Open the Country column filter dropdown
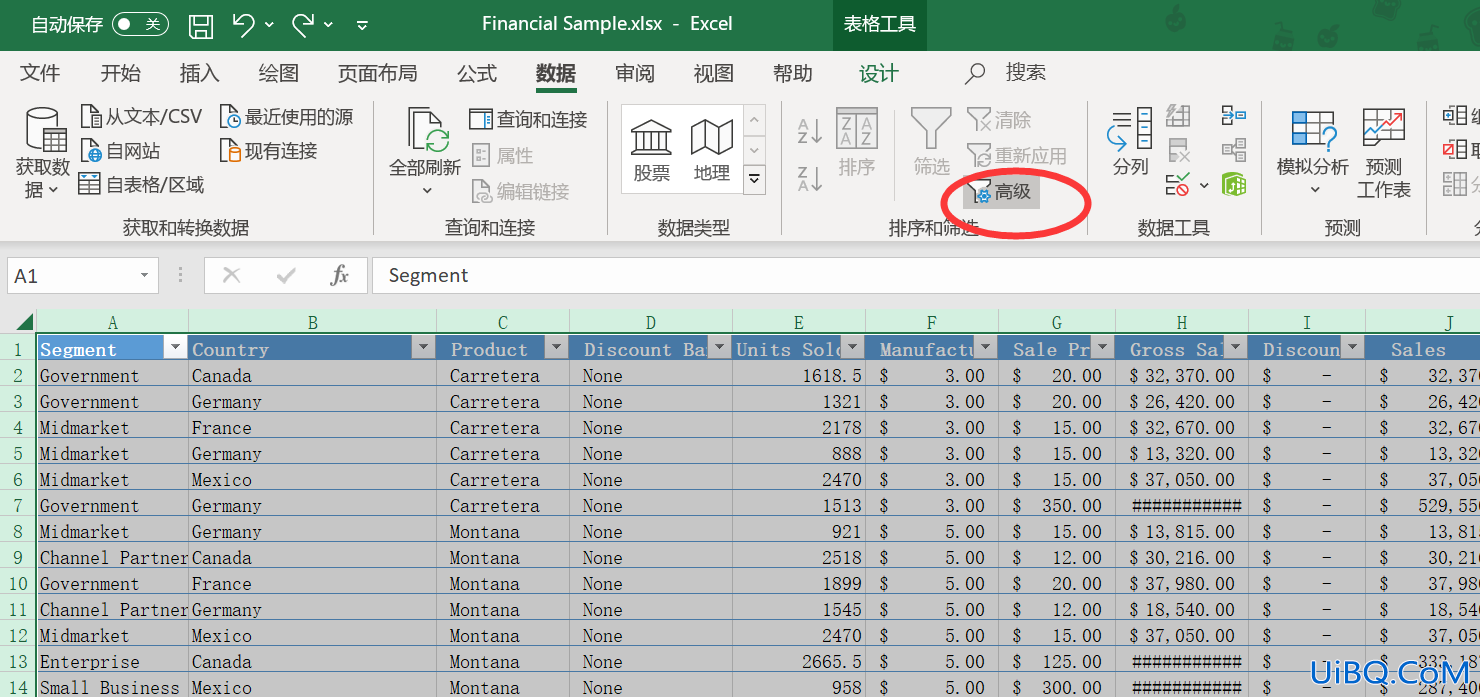 [x=423, y=348]
